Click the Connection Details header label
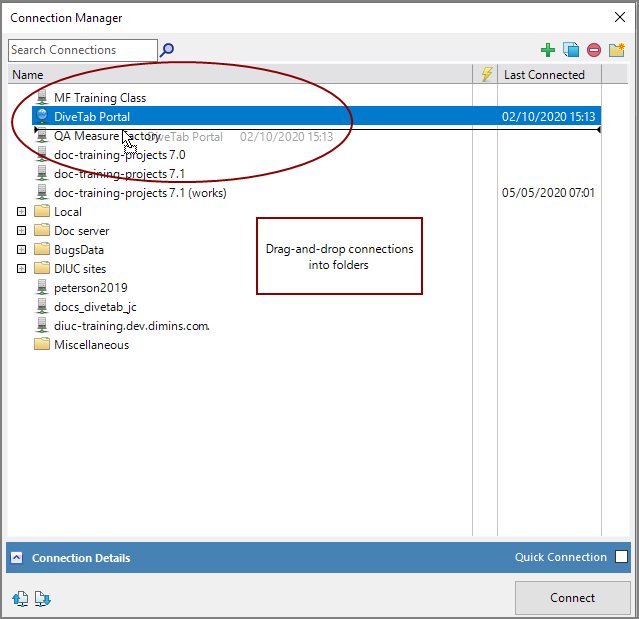 click(81, 558)
